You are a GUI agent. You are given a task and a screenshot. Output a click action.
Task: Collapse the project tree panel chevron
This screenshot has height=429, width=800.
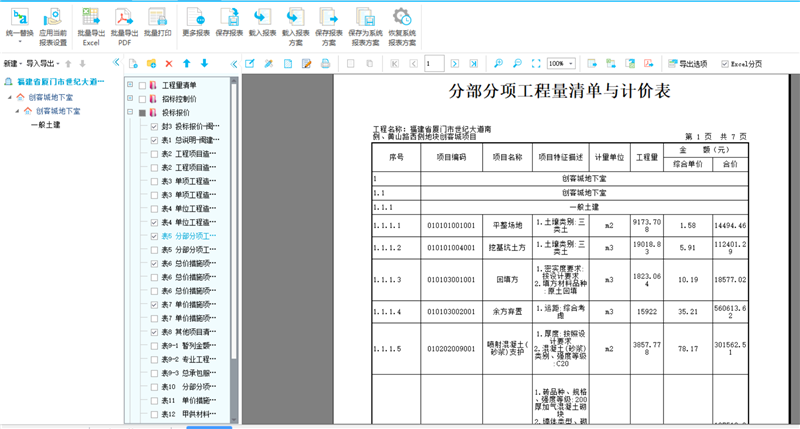pyautogui.click(x=116, y=63)
